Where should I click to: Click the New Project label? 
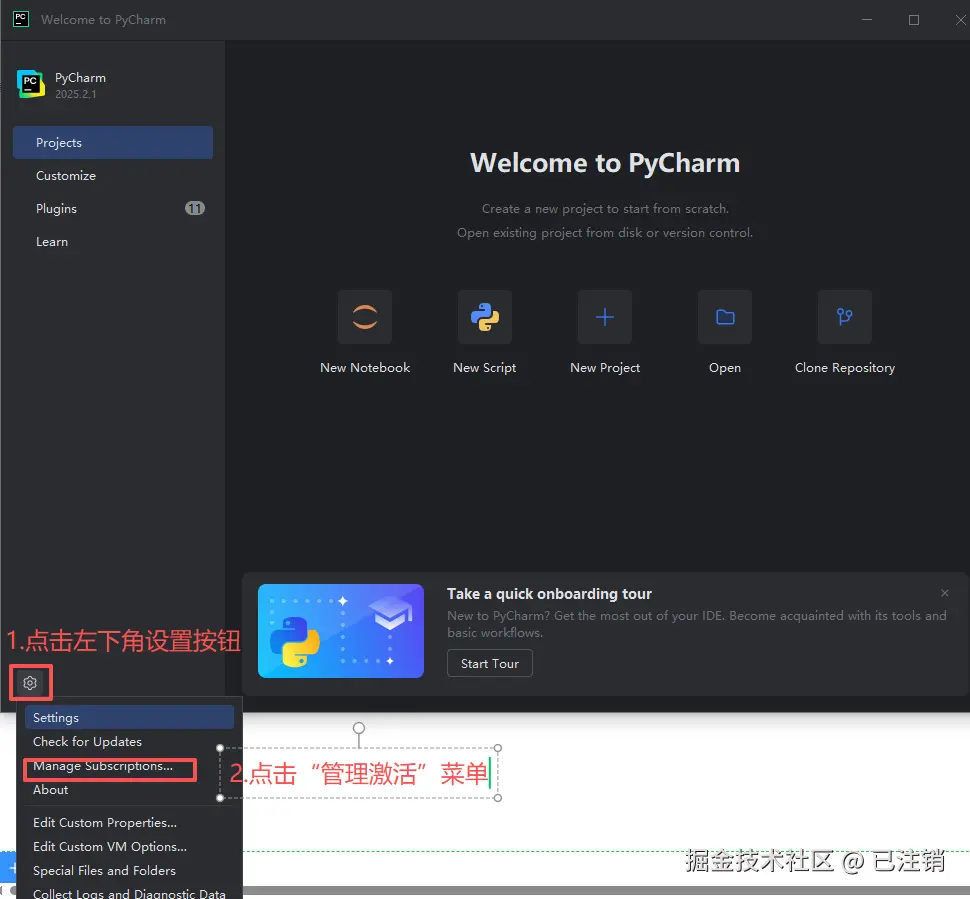click(x=604, y=368)
